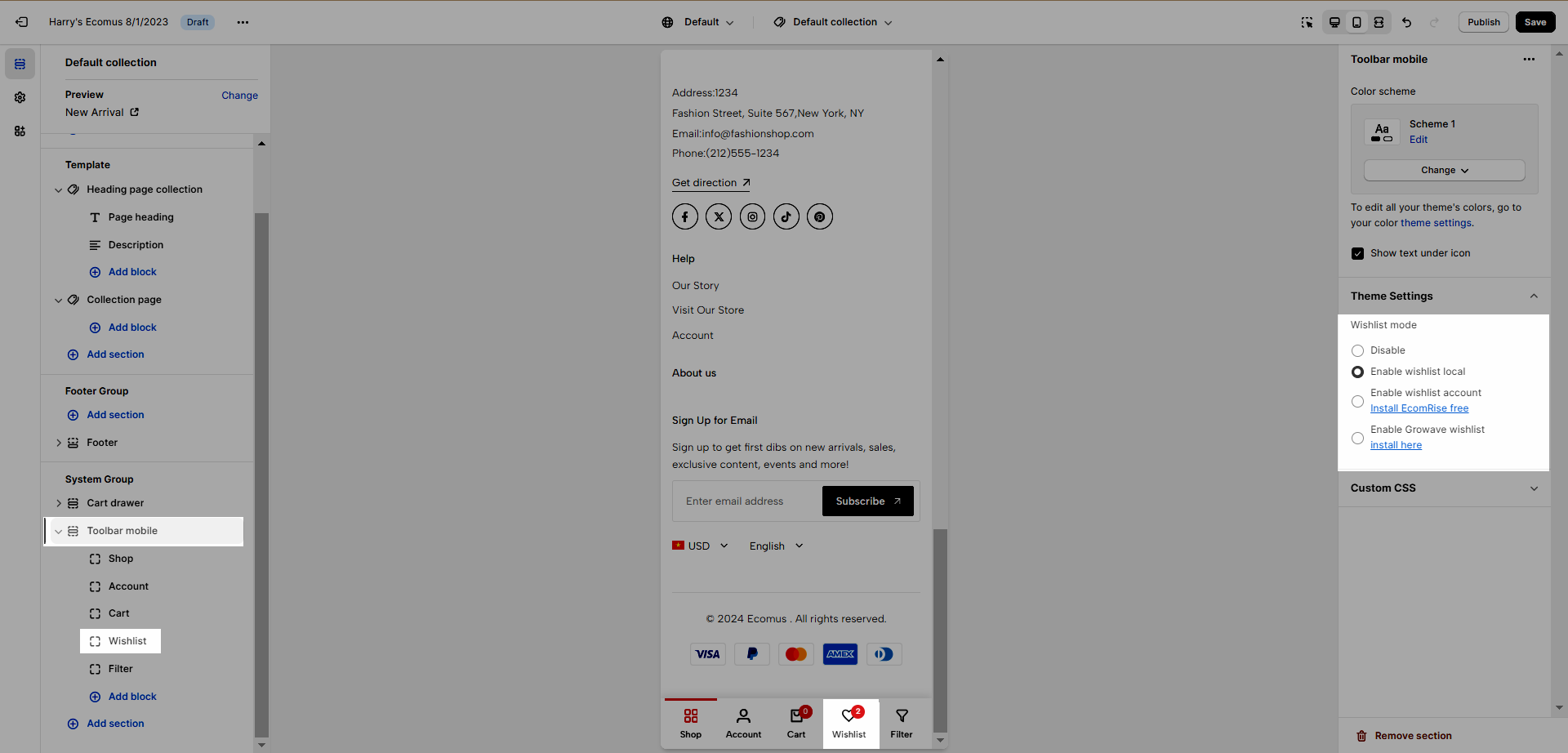This screenshot has width=1568, height=753.
Task: Open Toolbar mobile three-dot options menu
Action: pyautogui.click(x=1529, y=59)
